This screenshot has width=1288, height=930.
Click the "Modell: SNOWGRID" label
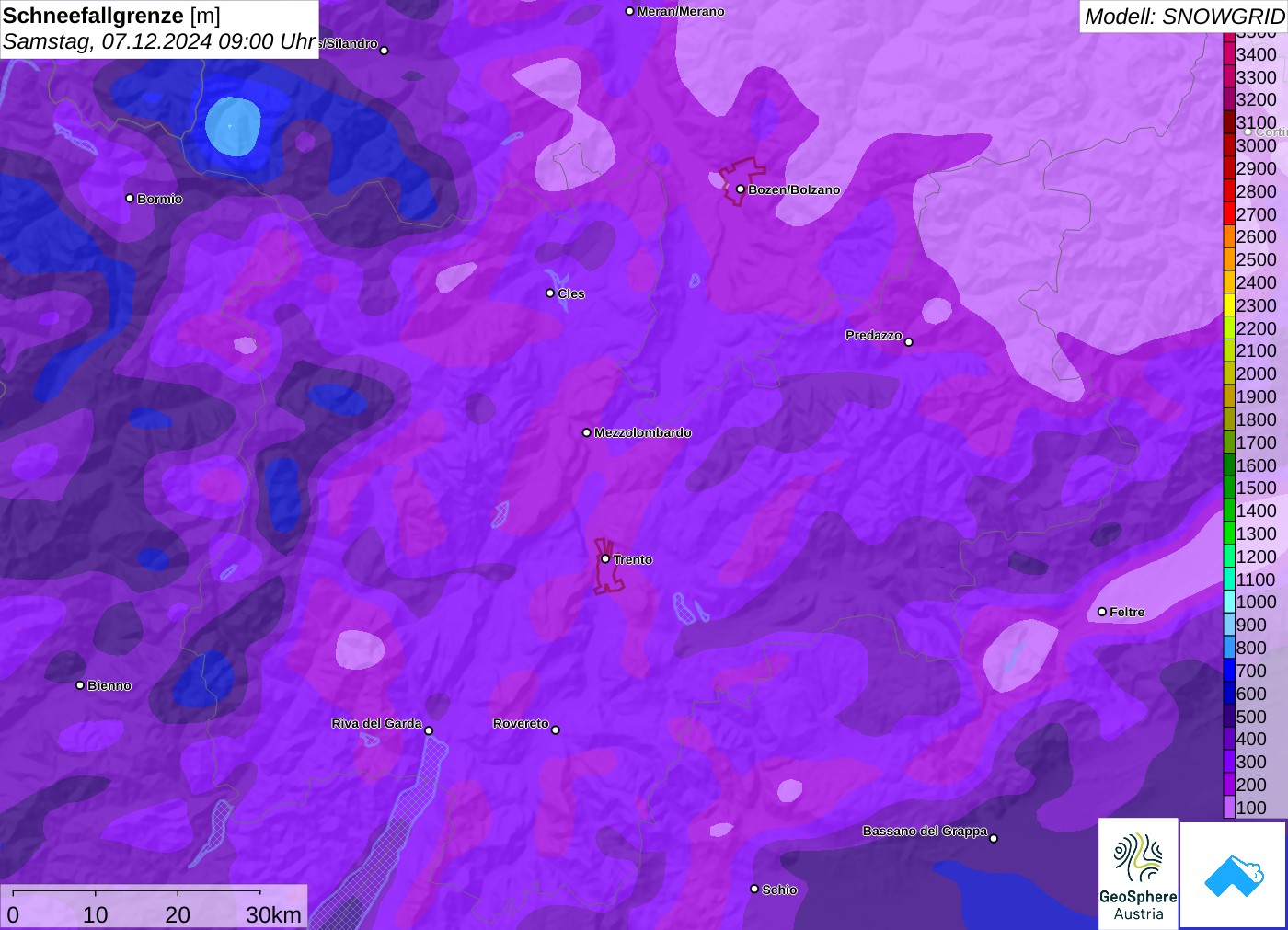(1184, 17)
